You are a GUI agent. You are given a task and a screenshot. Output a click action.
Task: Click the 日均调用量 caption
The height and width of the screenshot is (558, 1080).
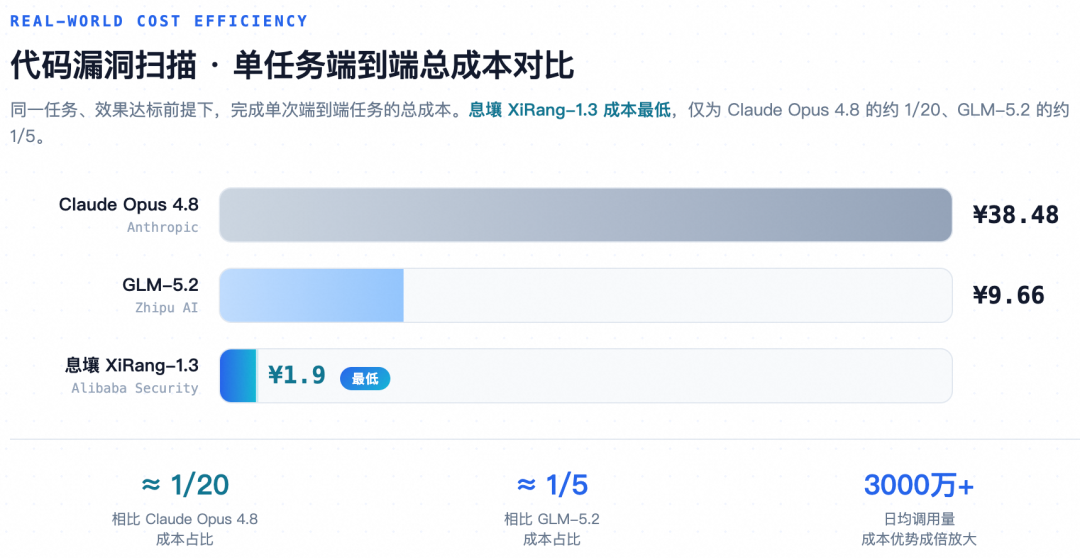click(919, 519)
